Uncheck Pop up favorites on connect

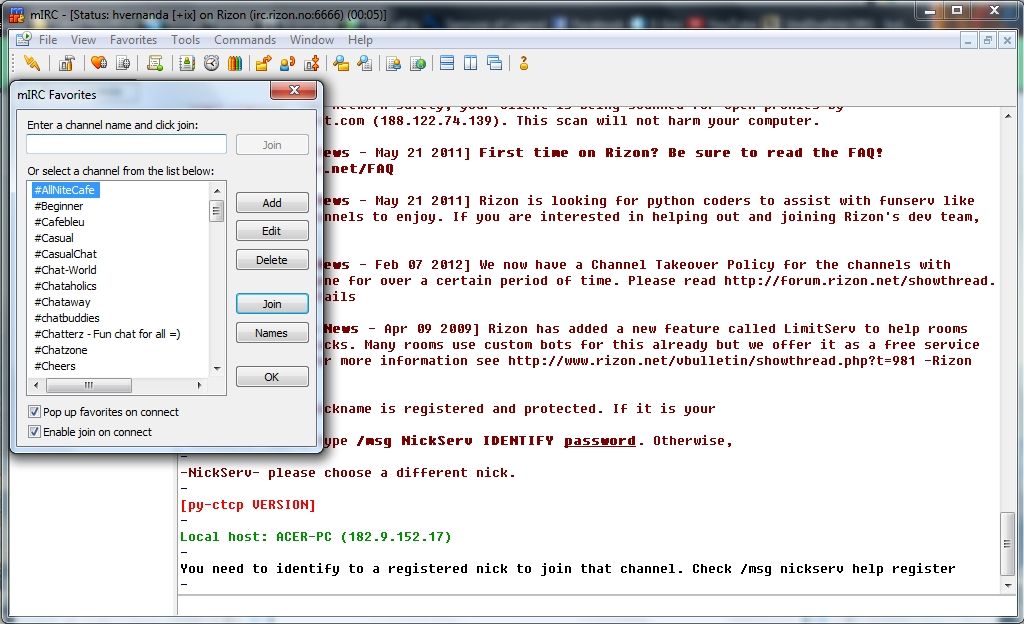tap(35, 412)
